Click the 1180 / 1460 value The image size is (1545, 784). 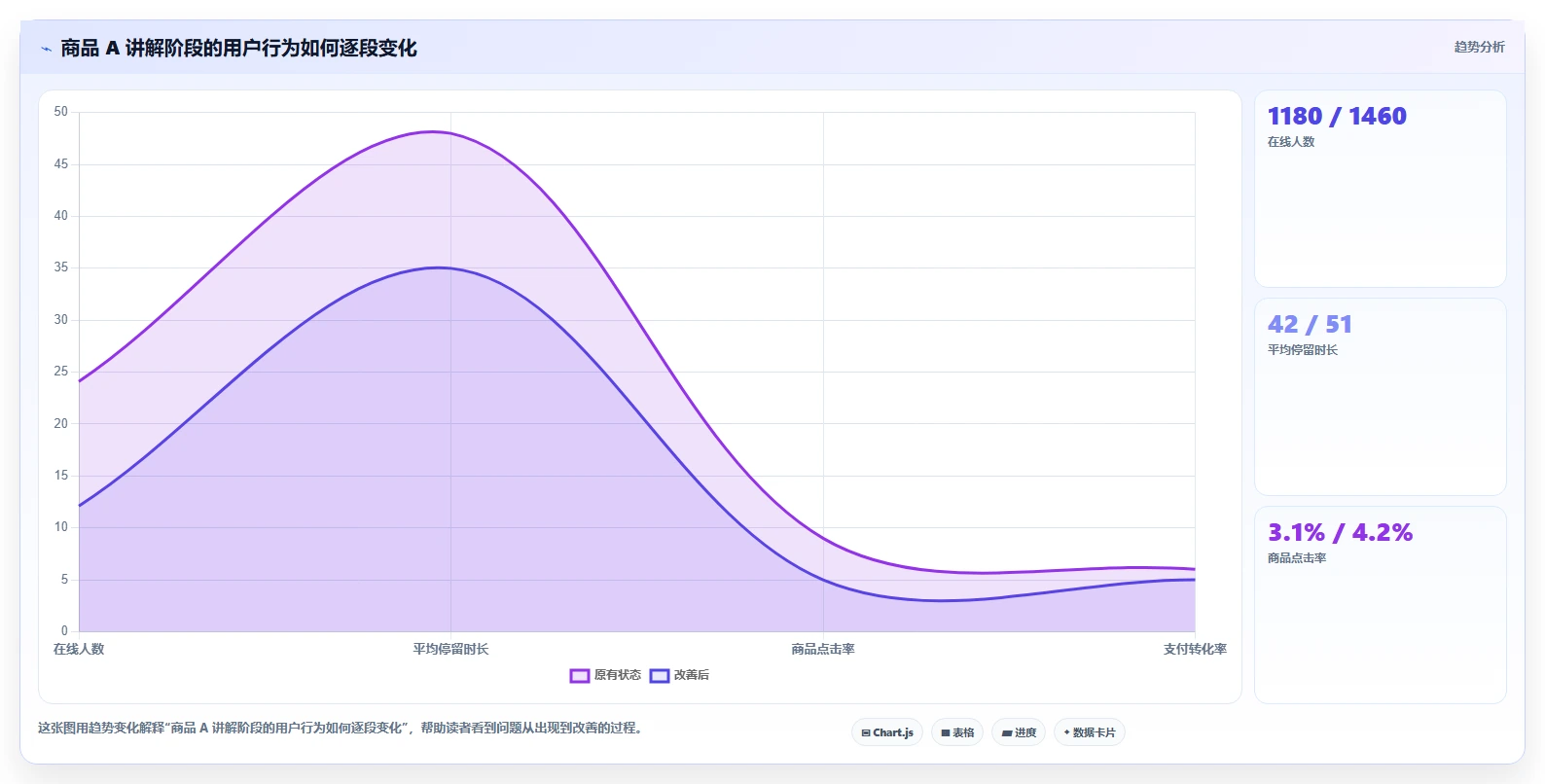[x=1337, y=116]
